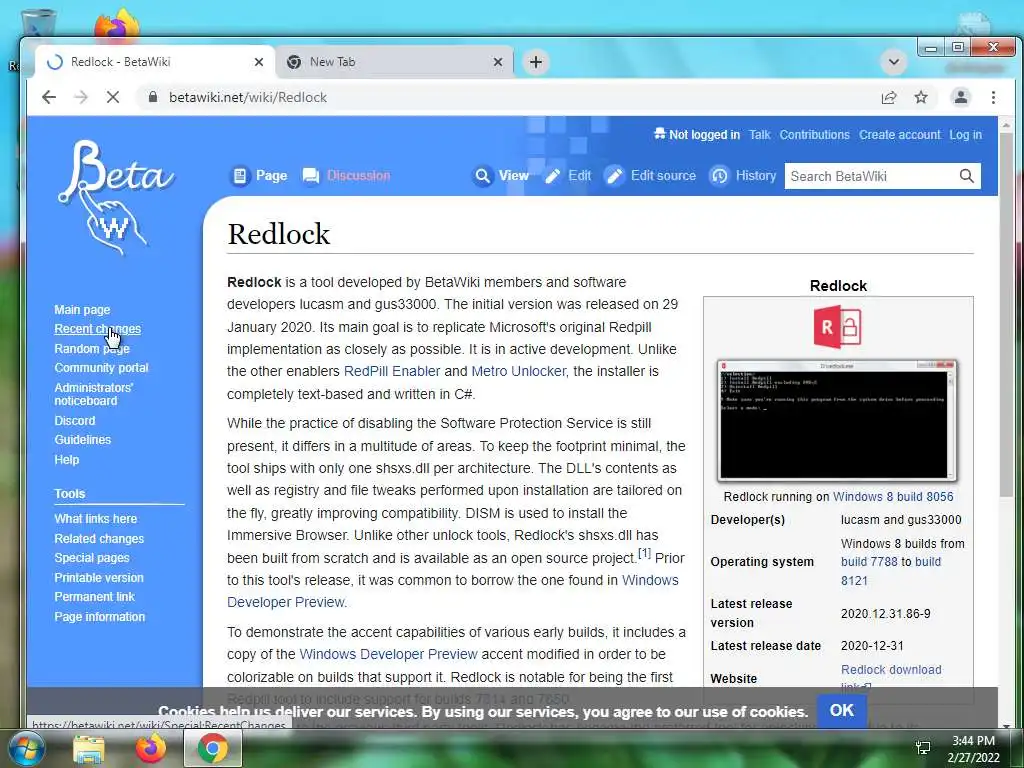The image size is (1024, 768).
Task: Open the build 7788 link
Action: coord(869,562)
